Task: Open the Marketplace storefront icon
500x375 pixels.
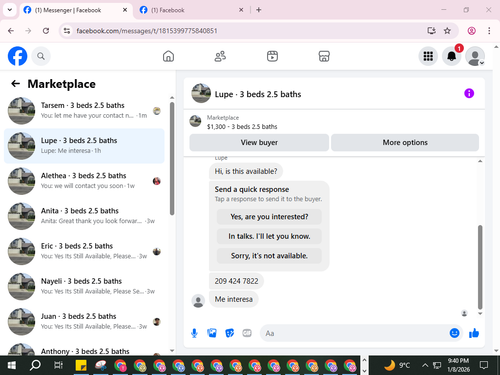Action: click(324, 56)
